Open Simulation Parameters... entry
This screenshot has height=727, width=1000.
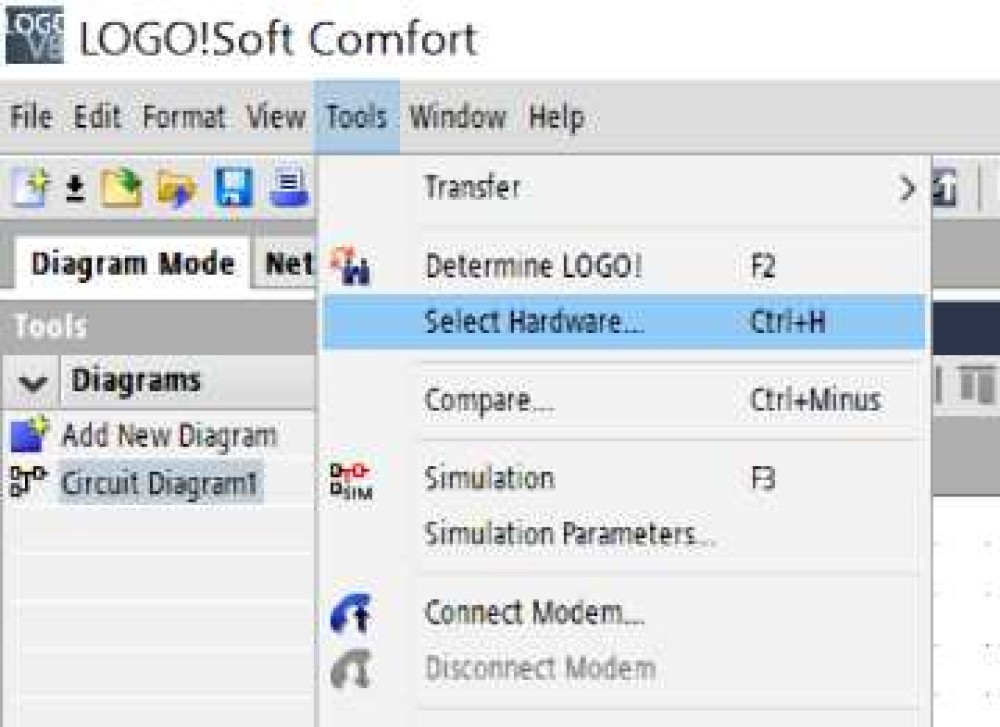(x=624, y=534)
